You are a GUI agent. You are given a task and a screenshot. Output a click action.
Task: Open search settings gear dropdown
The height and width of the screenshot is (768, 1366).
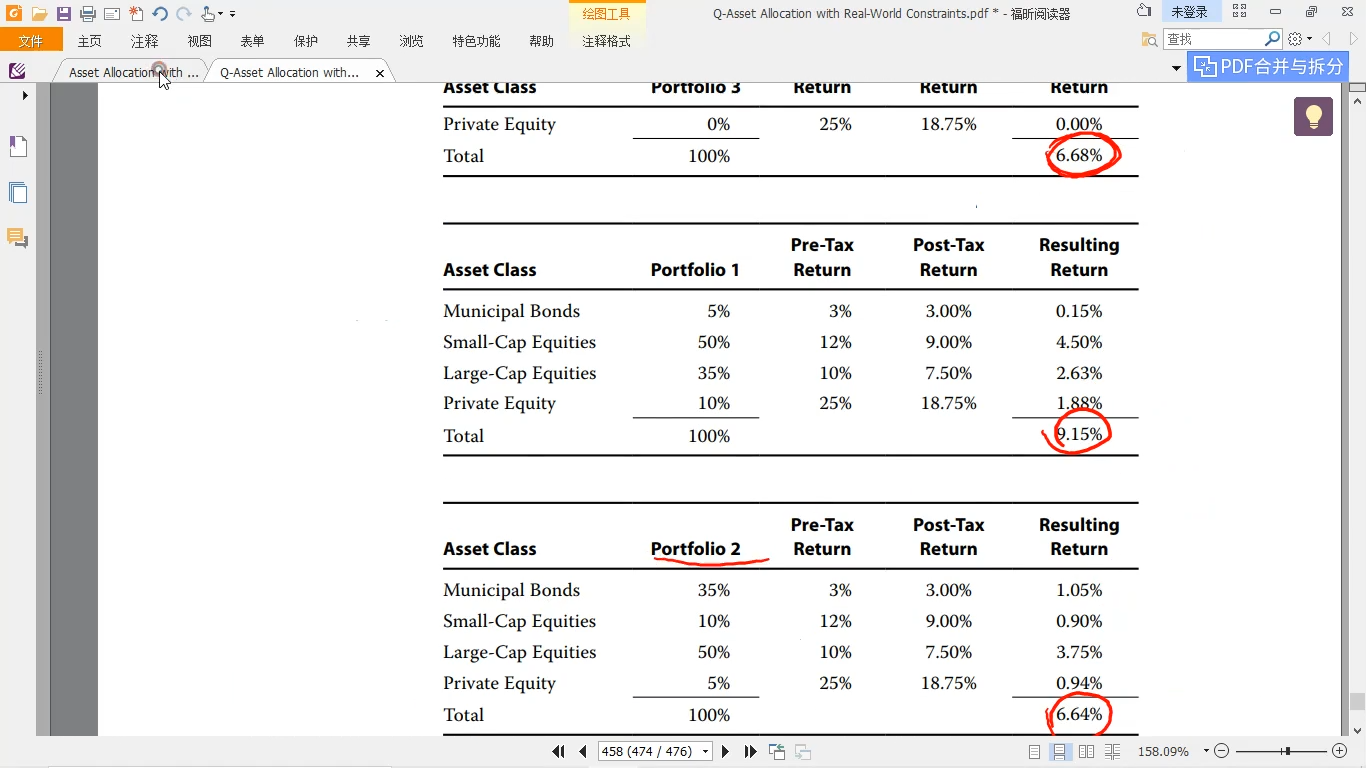click(x=1300, y=39)
